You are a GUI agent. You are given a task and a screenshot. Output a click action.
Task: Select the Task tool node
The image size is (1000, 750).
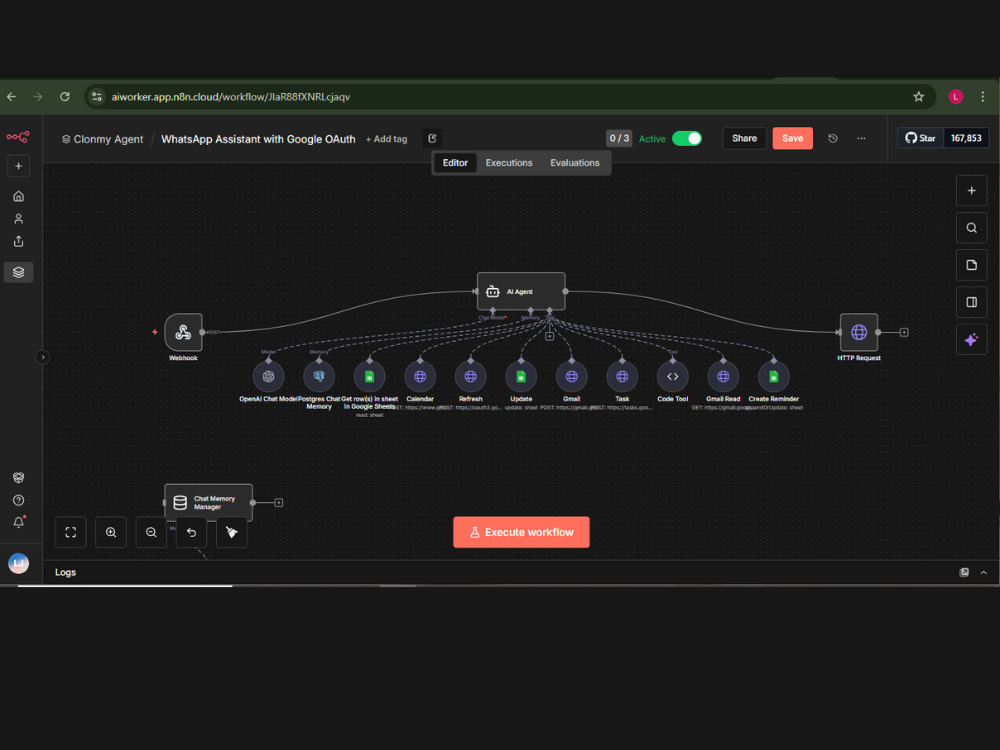622,377
